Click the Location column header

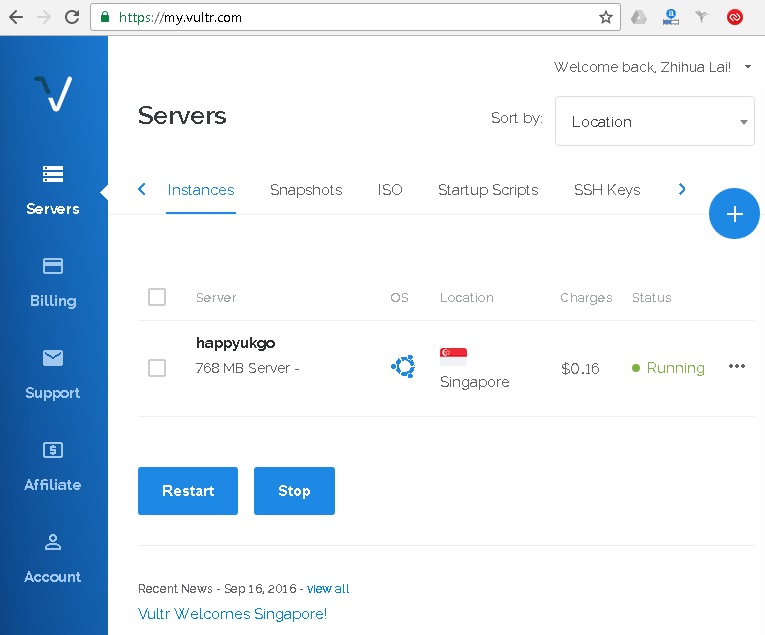[x=467, y=298]
